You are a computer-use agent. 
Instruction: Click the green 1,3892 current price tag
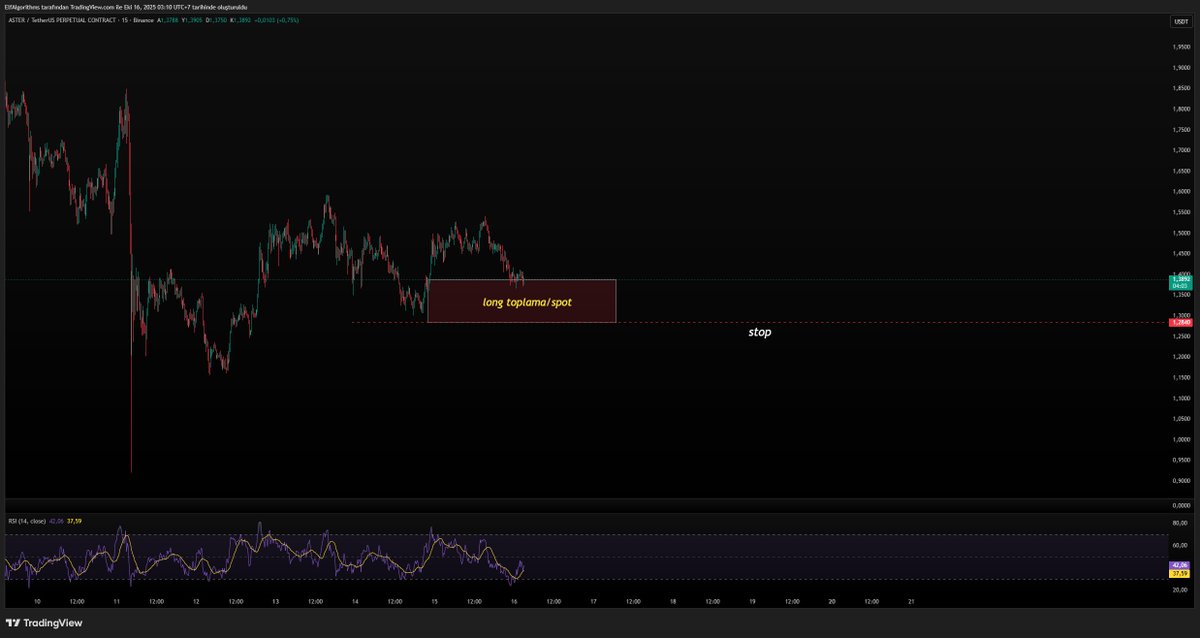click(x=1180, y=282)
